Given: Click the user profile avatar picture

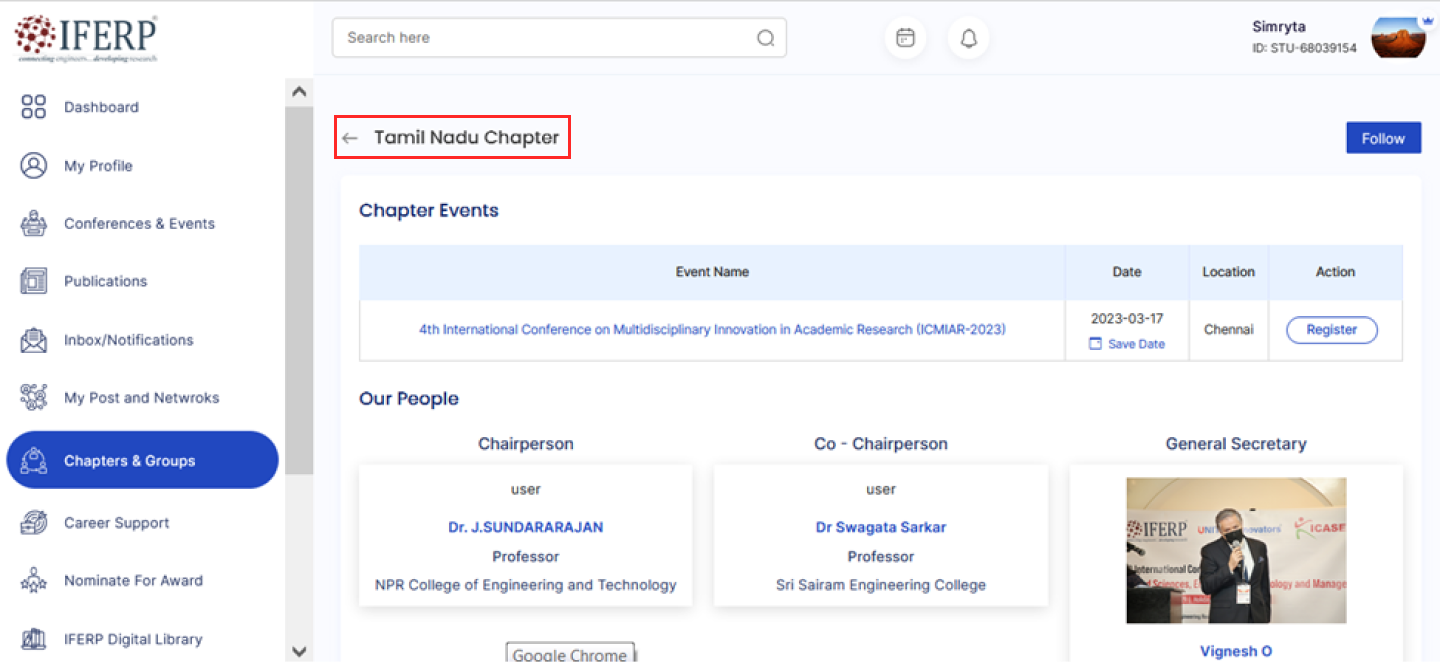Looking at the screenshot, I should [1397, 38].
